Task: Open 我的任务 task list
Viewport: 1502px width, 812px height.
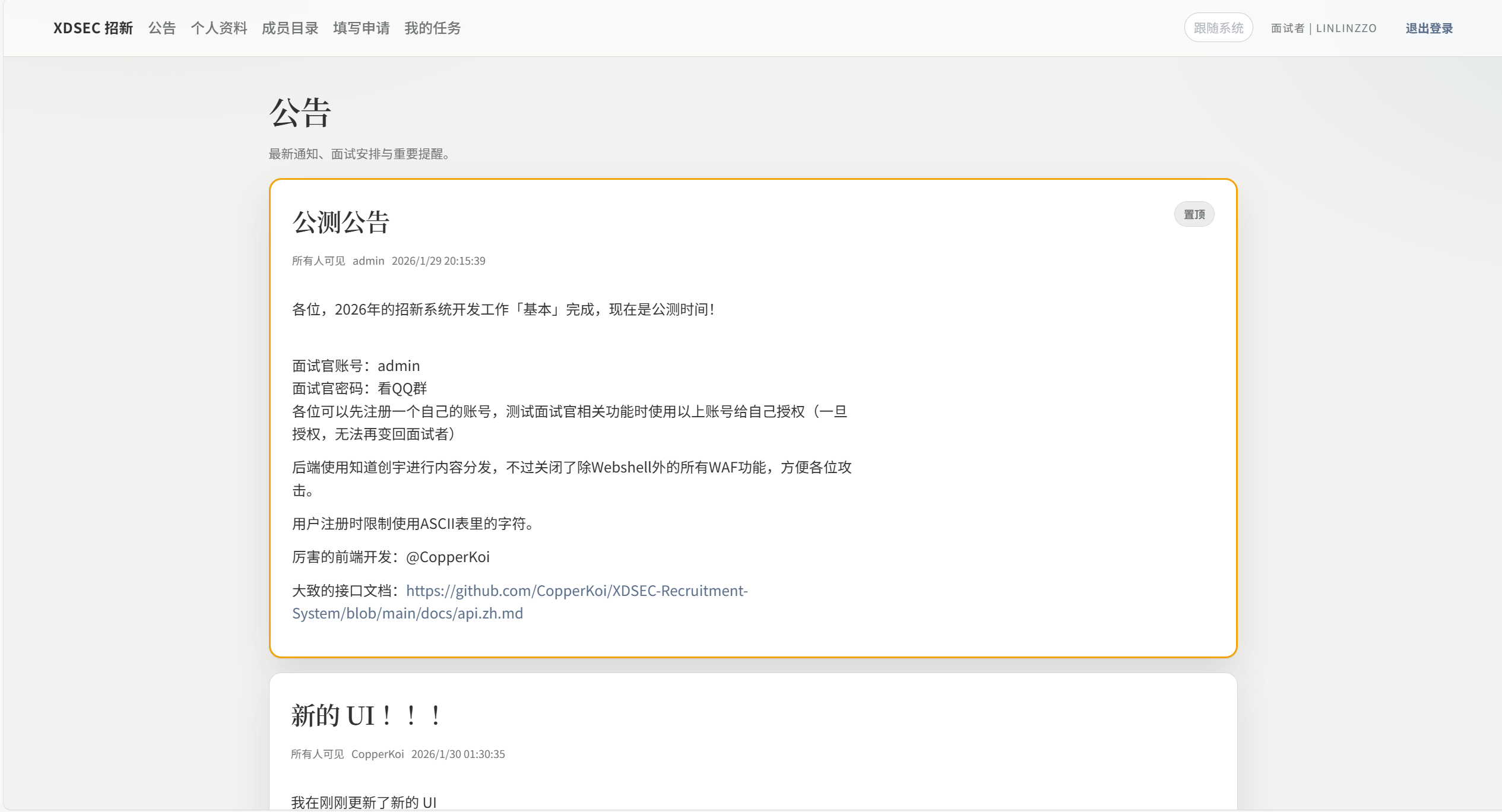Action: [x=433, y=28]
